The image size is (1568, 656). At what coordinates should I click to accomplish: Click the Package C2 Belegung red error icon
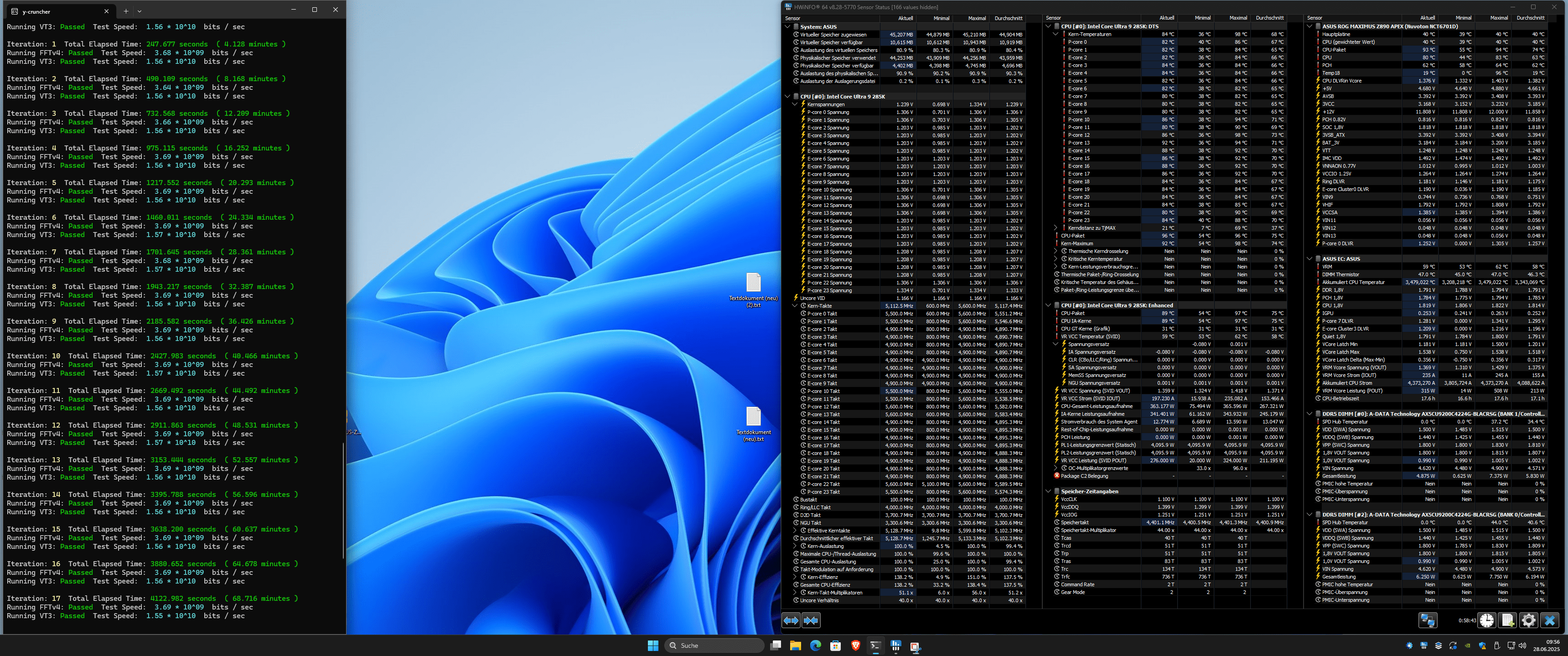coord(1057,476)
